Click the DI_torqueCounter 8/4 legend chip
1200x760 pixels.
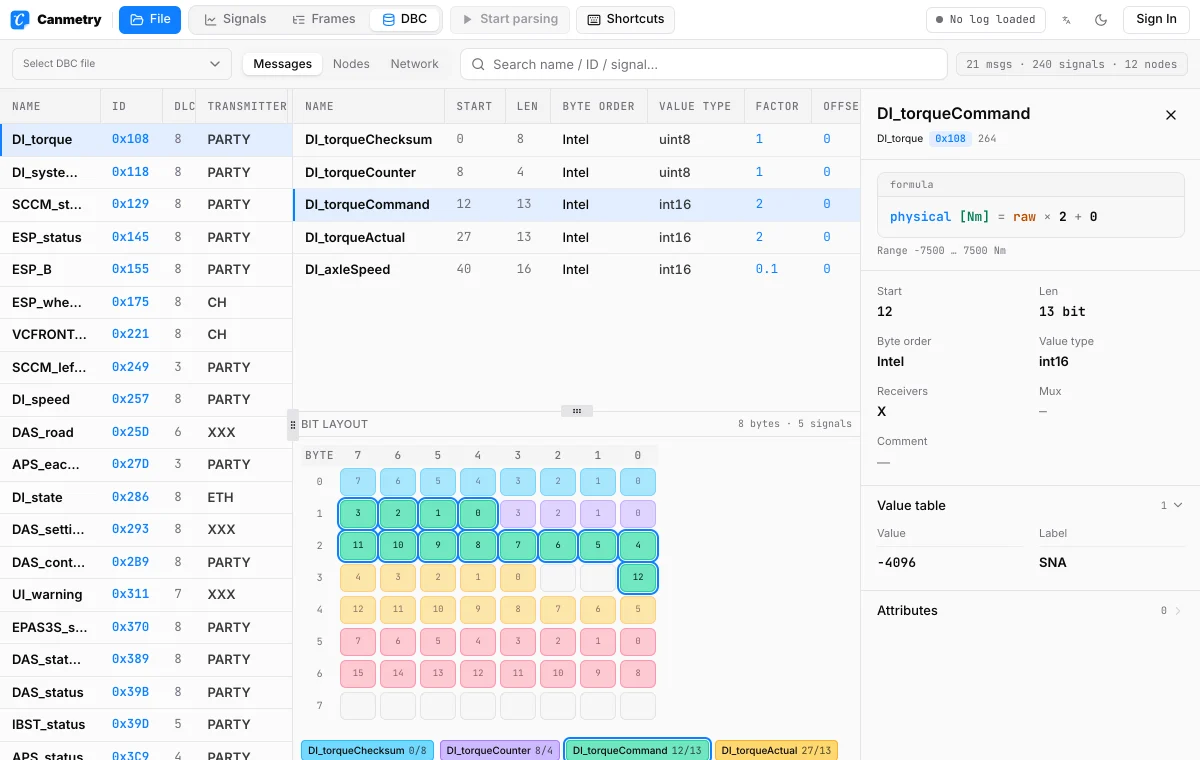(x=500, y=750)
